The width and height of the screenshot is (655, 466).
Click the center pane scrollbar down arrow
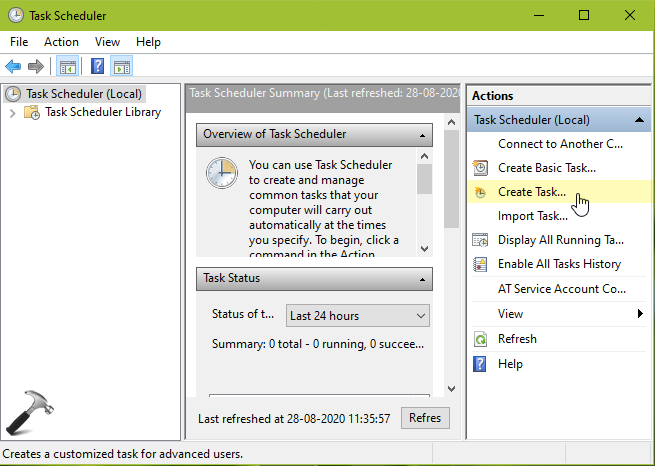(451, 389)
